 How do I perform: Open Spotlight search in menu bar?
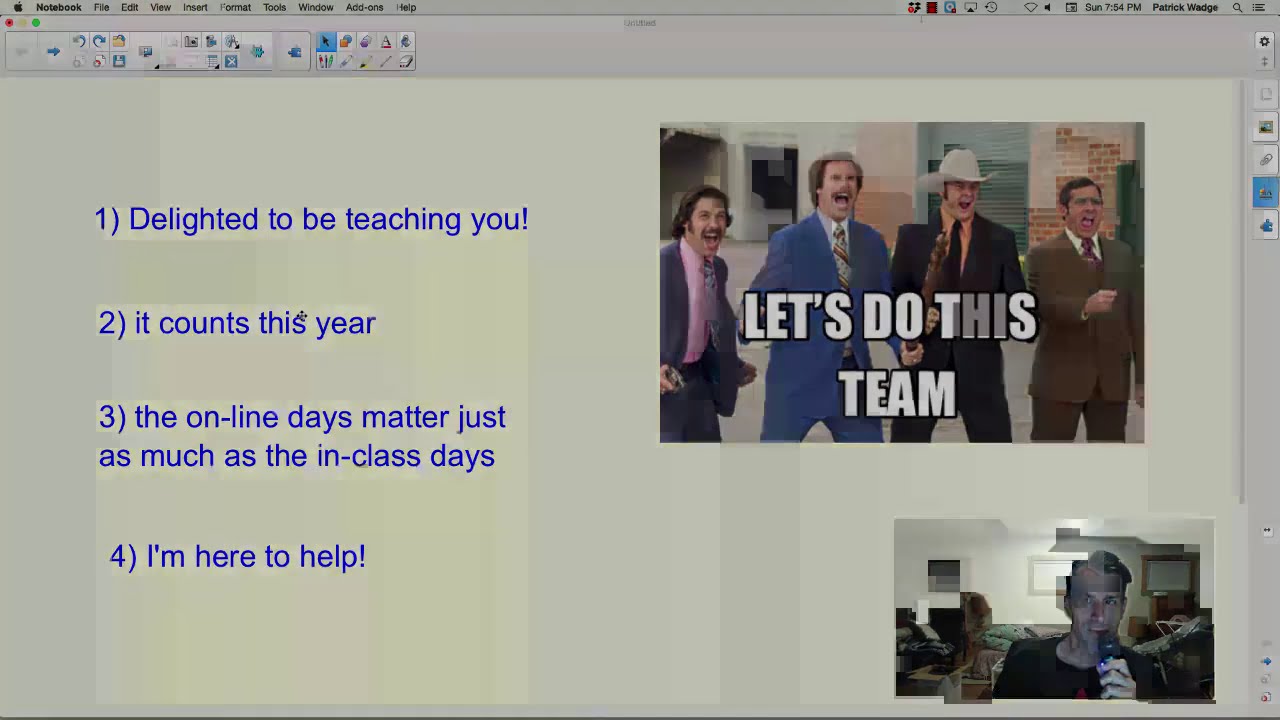coord(1237,7)
